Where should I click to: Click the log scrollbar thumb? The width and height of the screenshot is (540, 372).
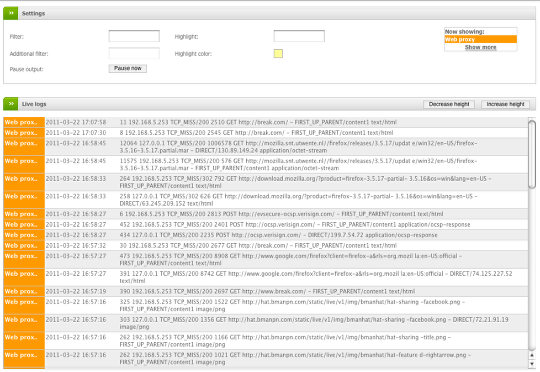(x=532, y=154)
